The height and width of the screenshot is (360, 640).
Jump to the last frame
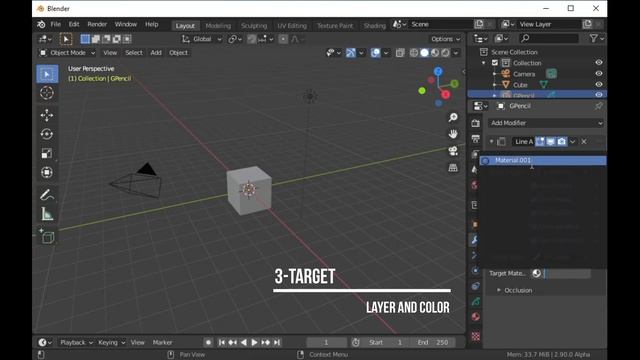click(277, 342)
